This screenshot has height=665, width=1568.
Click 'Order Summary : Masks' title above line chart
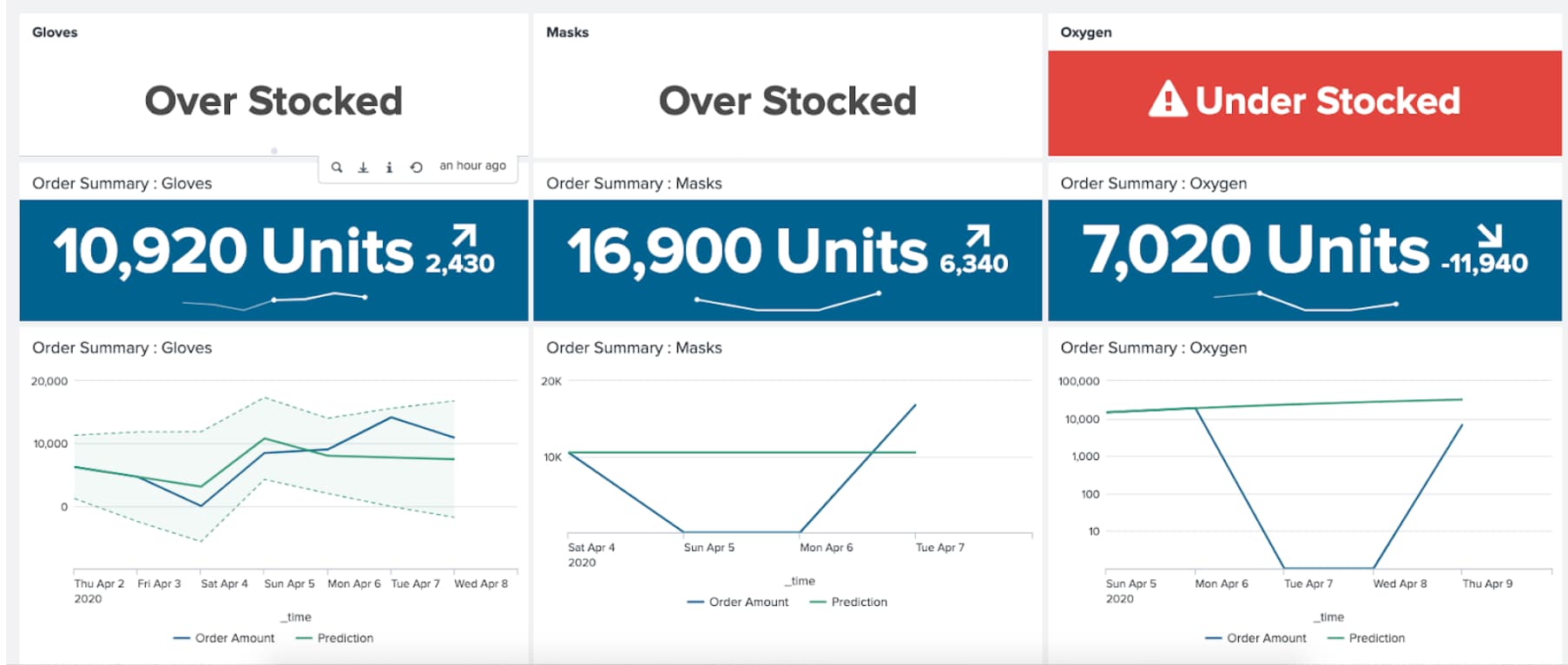coord(634,347)
